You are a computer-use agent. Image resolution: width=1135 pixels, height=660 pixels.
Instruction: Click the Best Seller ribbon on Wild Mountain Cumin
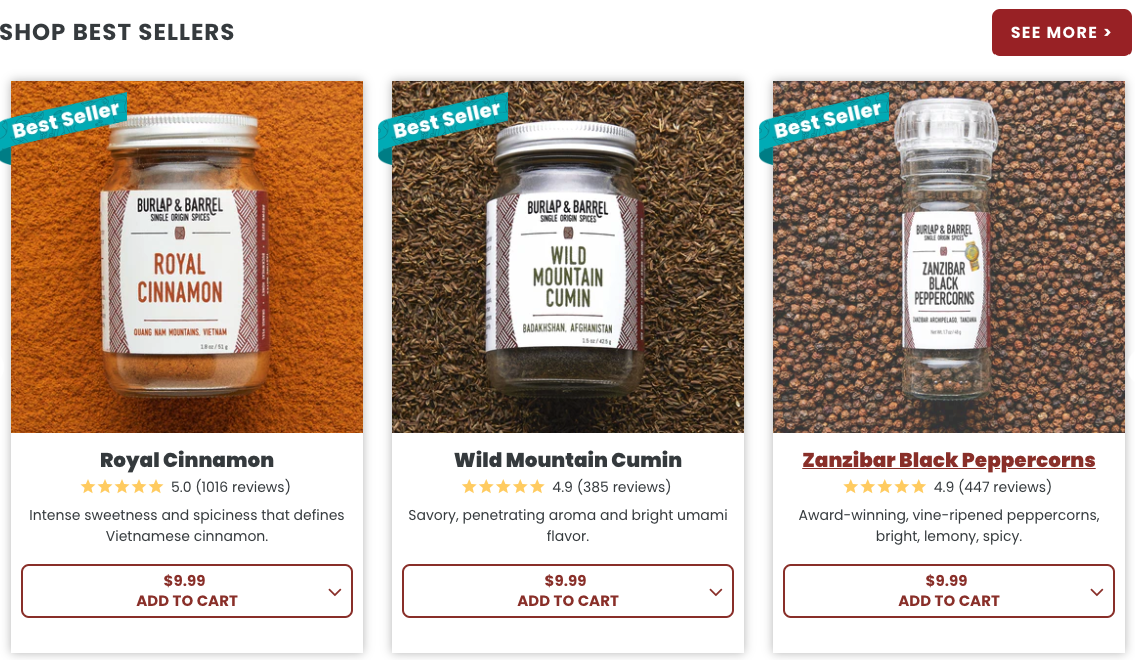[x=445, y=121]
